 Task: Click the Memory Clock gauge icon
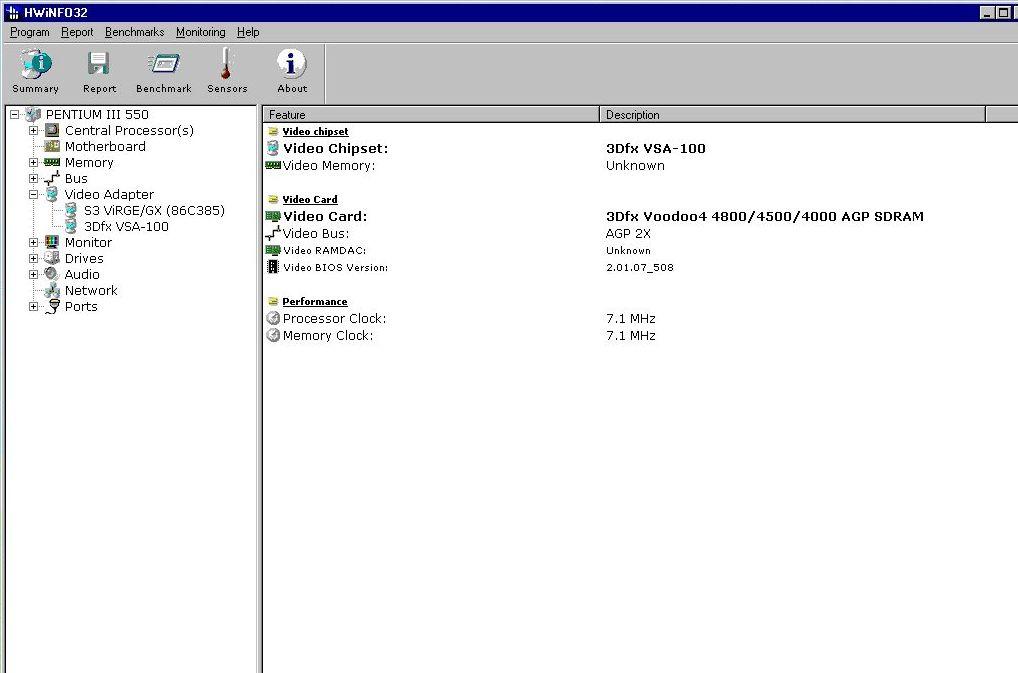pyautogui.click(x=273, y=336)
